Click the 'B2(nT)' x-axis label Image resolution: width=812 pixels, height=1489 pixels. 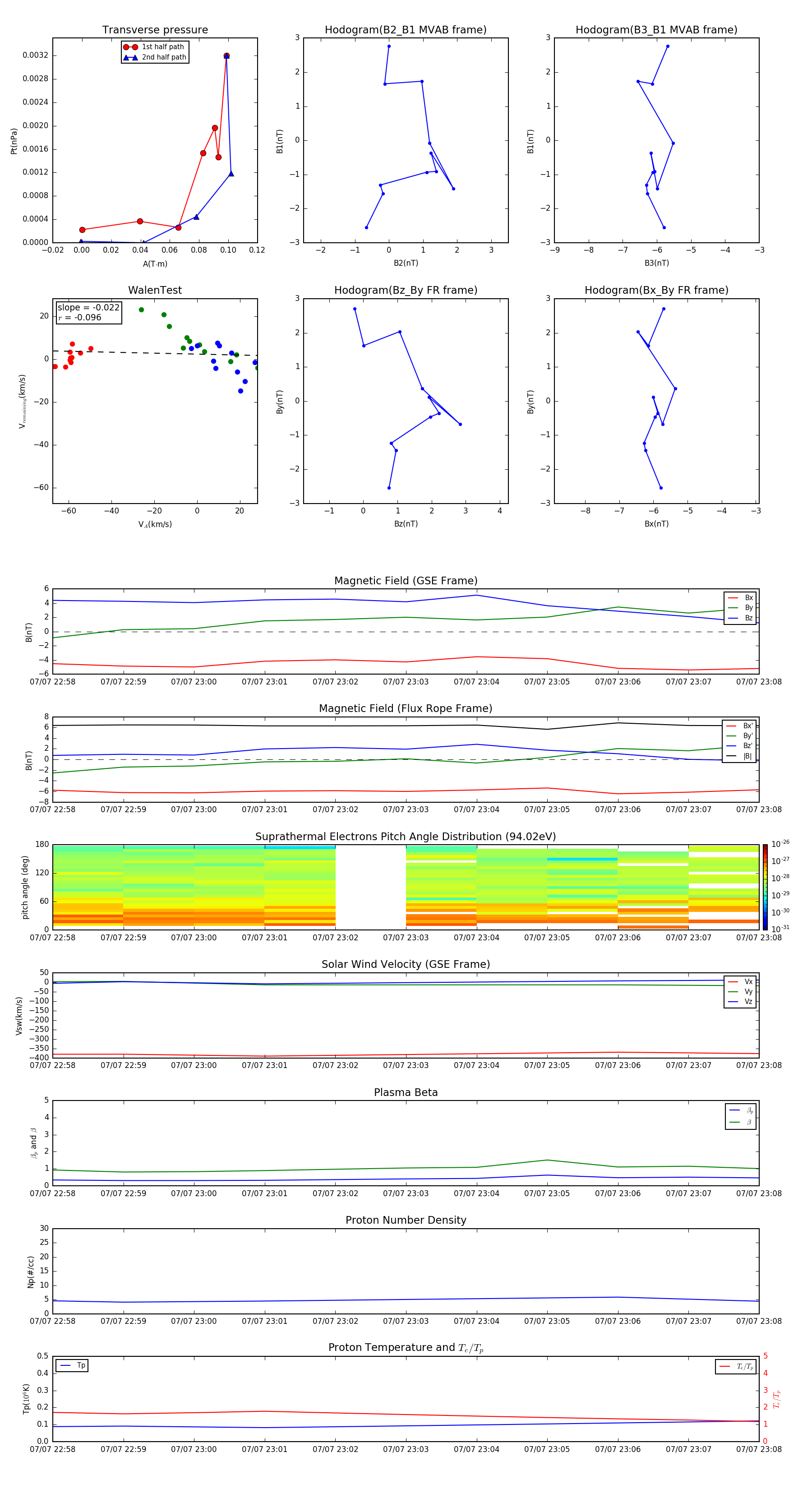pos(406,263)
